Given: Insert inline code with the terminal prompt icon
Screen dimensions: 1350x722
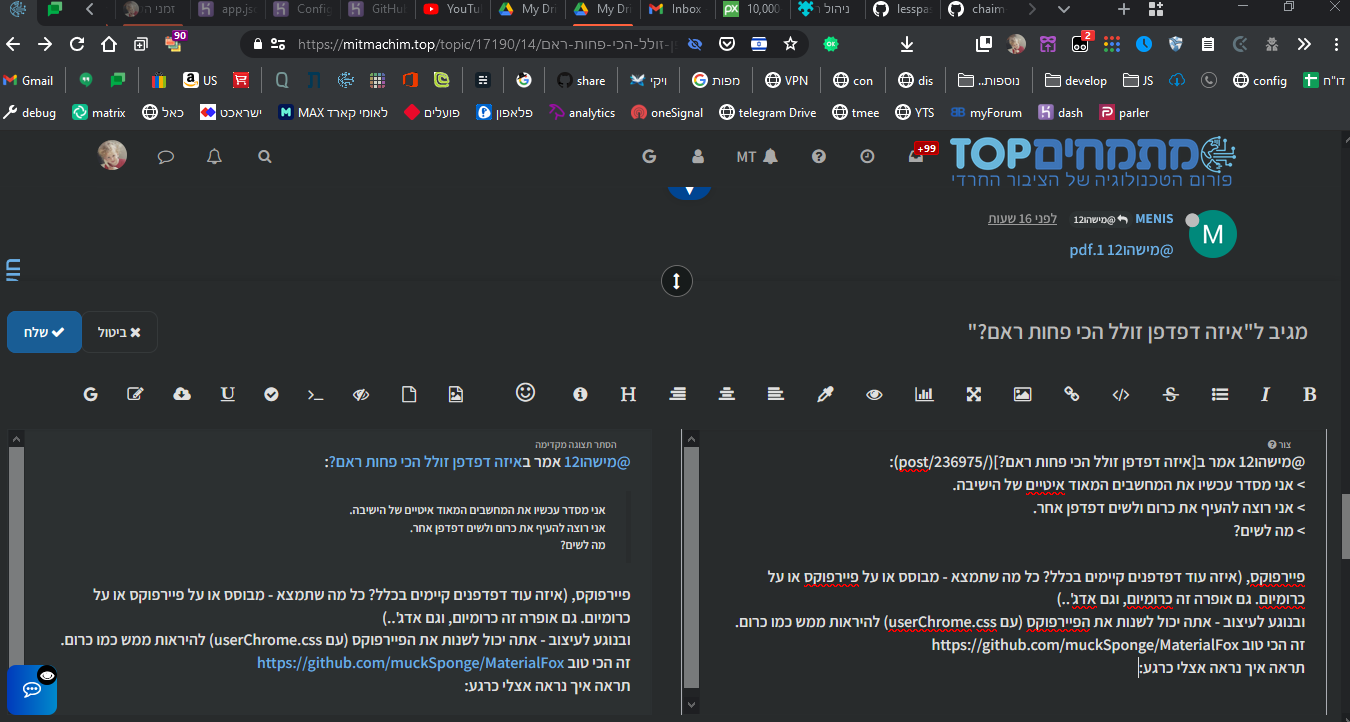Looking at the screenshot, I should coord(315,394).
